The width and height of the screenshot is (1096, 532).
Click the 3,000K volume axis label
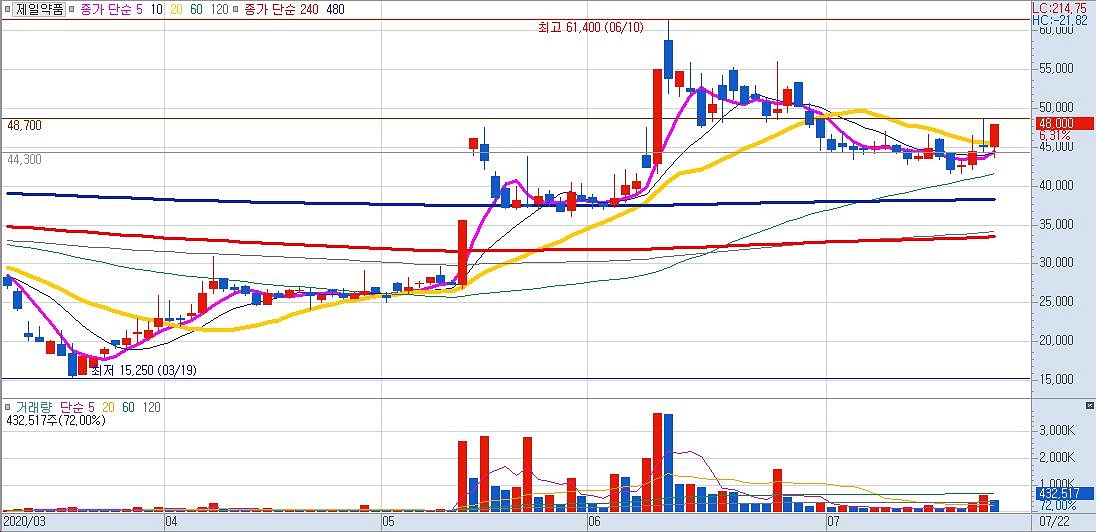1057,431
